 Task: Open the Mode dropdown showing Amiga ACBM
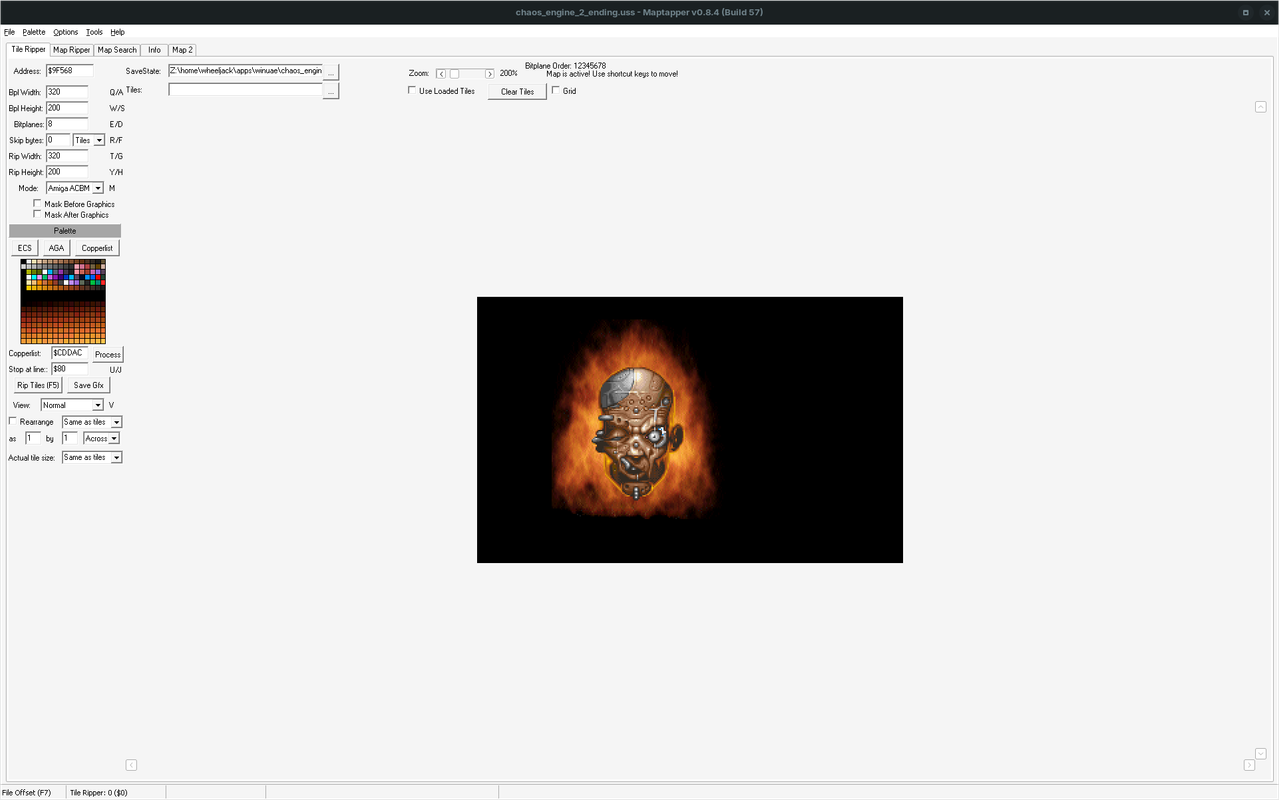click(x=75, y=188)
